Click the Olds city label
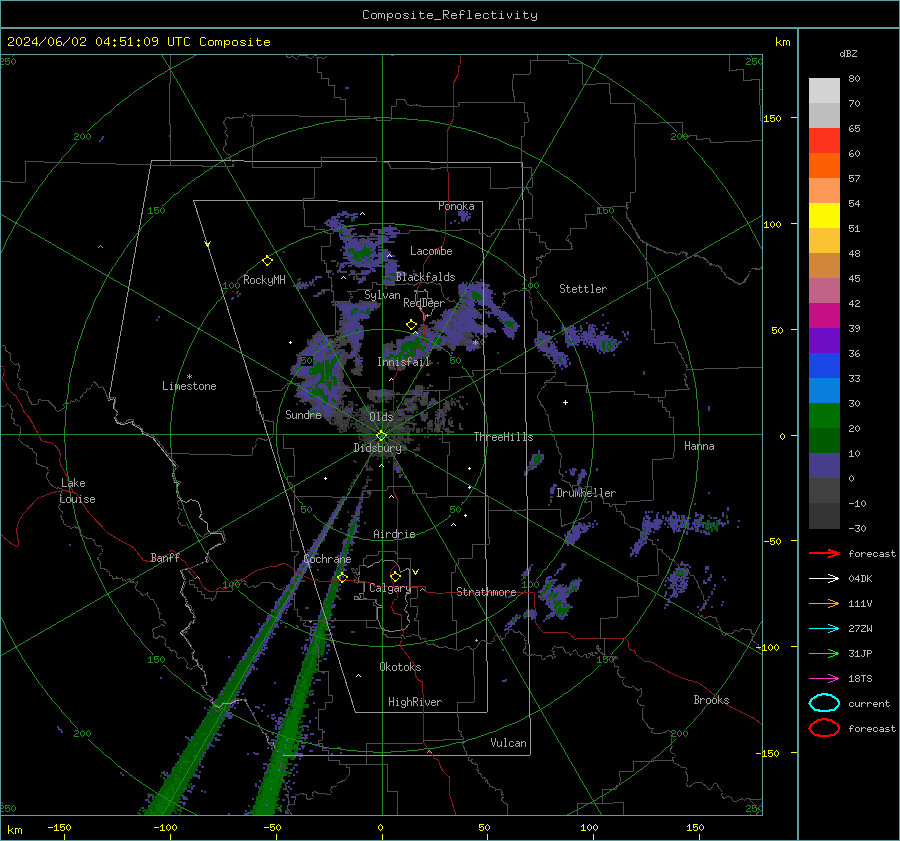Image resolution: width=900 pixels, height=841 pixels. pos(381,416)
